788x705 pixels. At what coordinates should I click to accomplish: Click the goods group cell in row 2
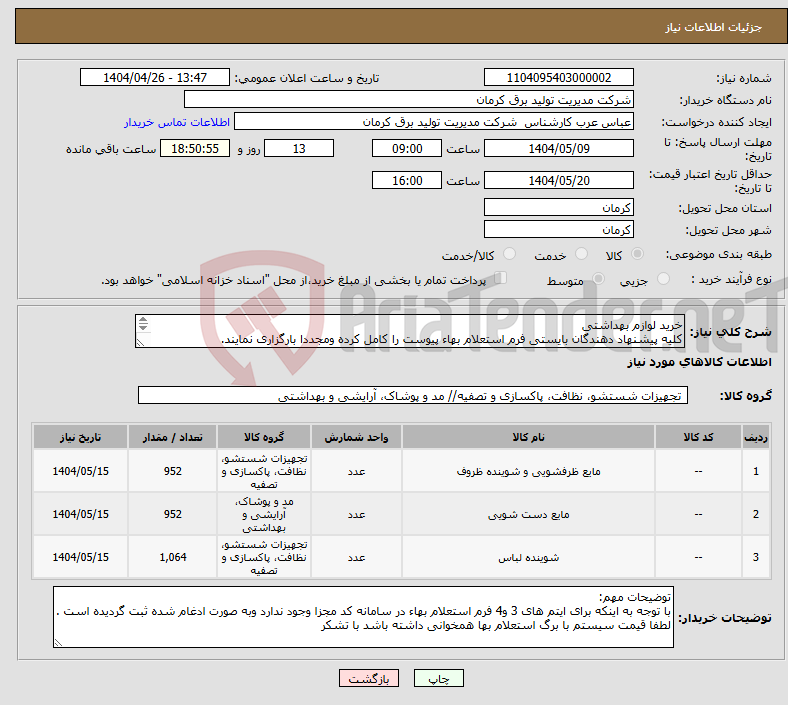[264, 515]
